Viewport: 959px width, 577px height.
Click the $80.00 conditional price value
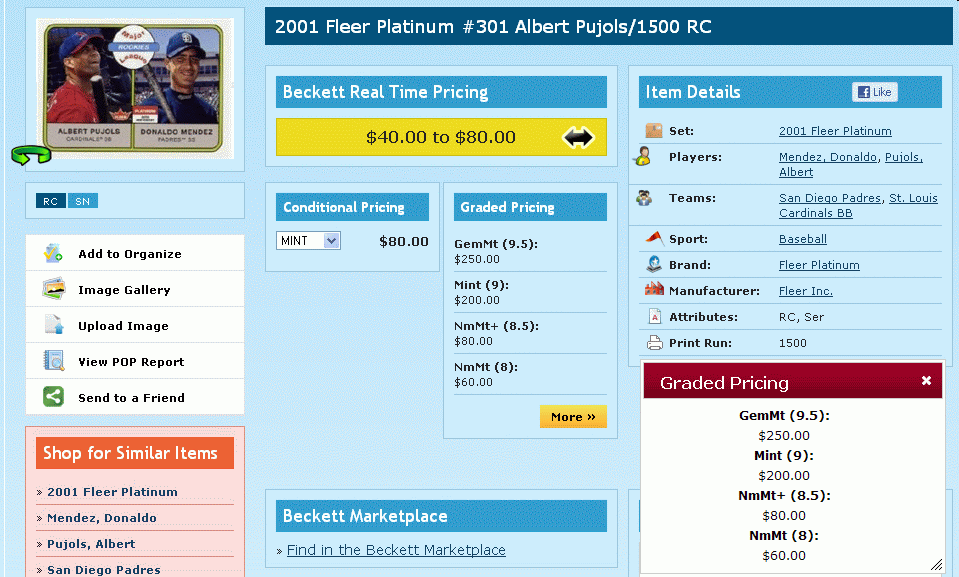pos(404,241)
